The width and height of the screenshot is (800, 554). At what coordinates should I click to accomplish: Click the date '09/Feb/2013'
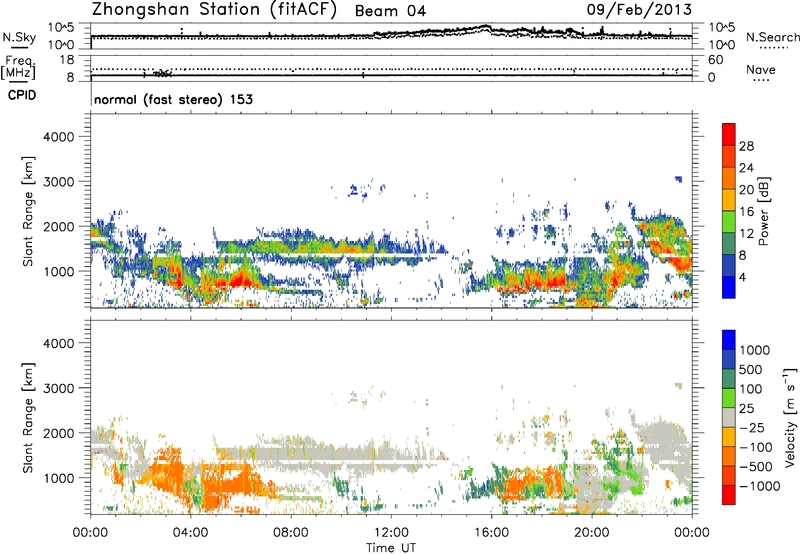click(x=639, y=10)
